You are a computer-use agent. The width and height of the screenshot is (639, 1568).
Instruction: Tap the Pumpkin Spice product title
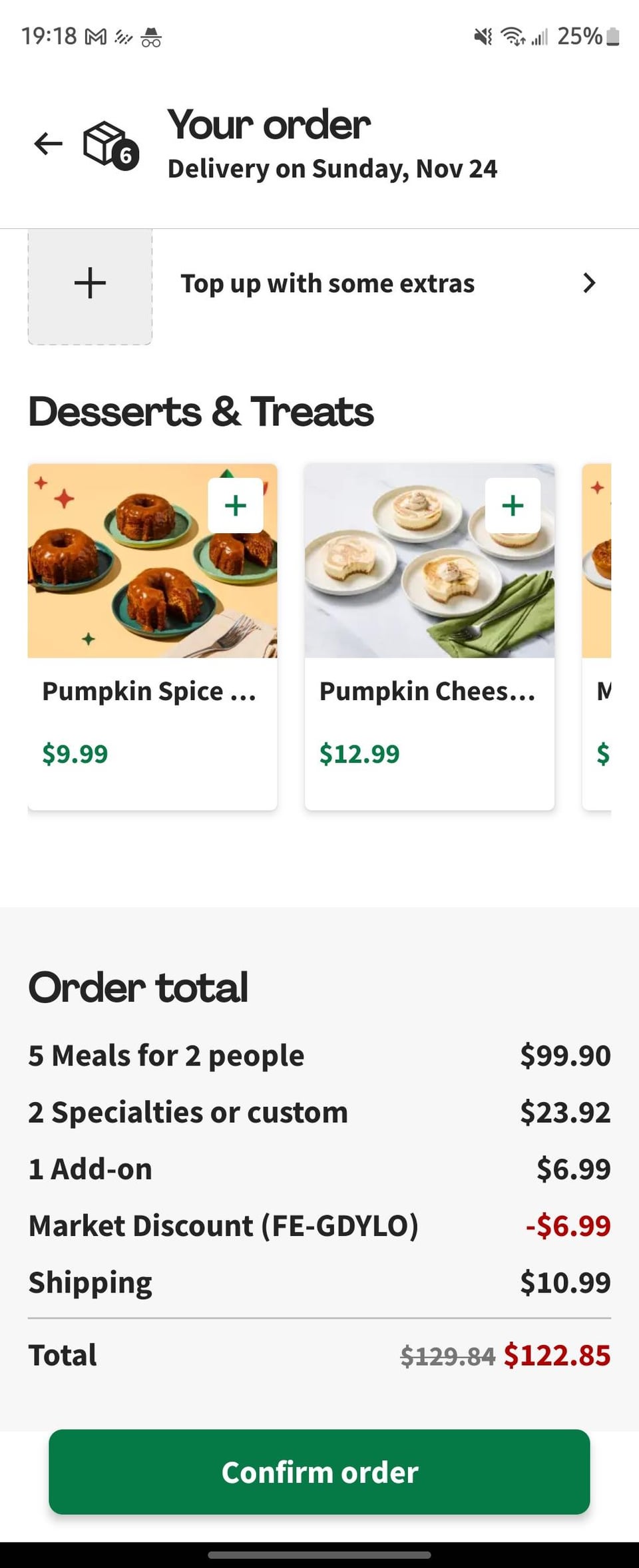(149, 691)
